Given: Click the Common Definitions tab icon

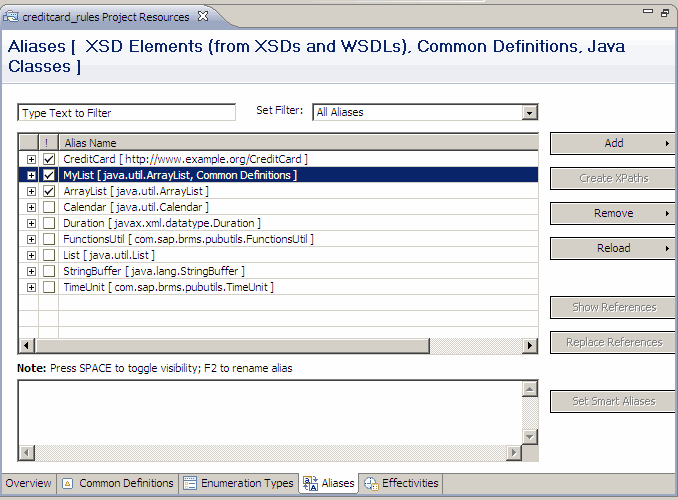Looking at the screenshot, I should click(x=68, y=483).
